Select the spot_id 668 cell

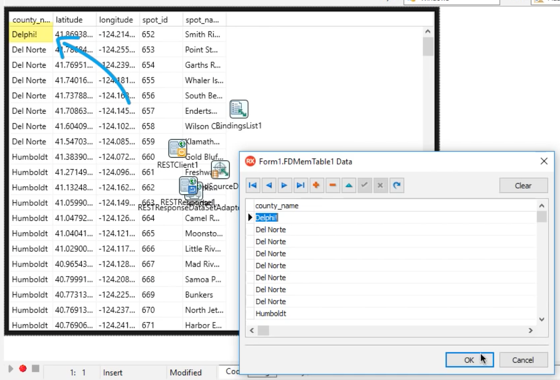[x=161, y=279]
